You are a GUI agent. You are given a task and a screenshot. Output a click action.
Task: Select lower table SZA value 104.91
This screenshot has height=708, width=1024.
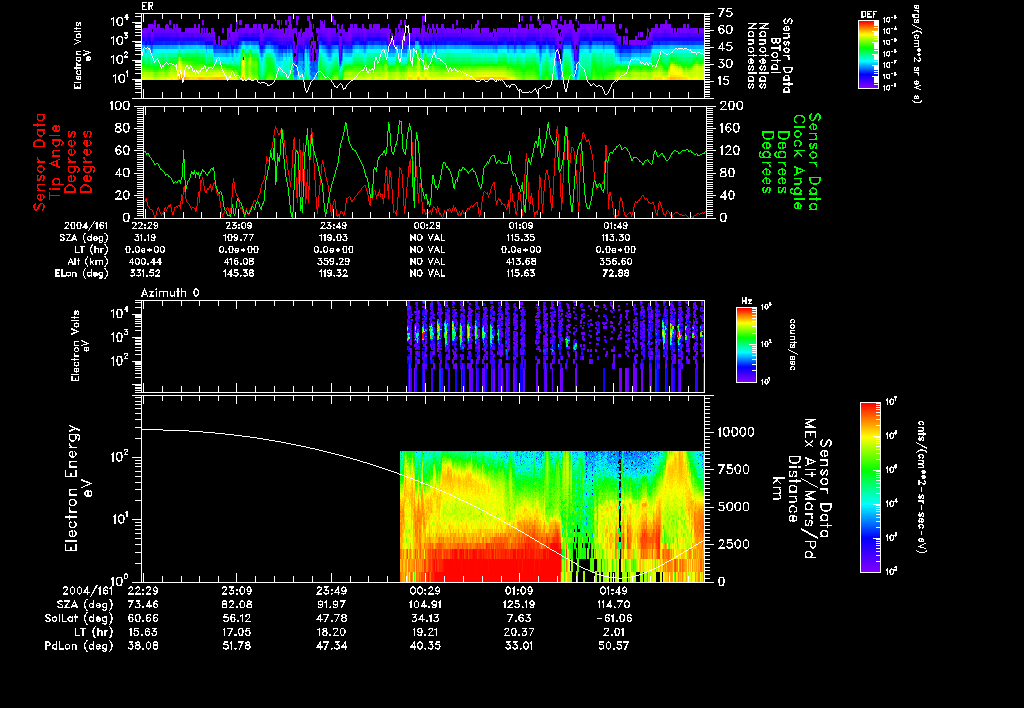point(424,604)
